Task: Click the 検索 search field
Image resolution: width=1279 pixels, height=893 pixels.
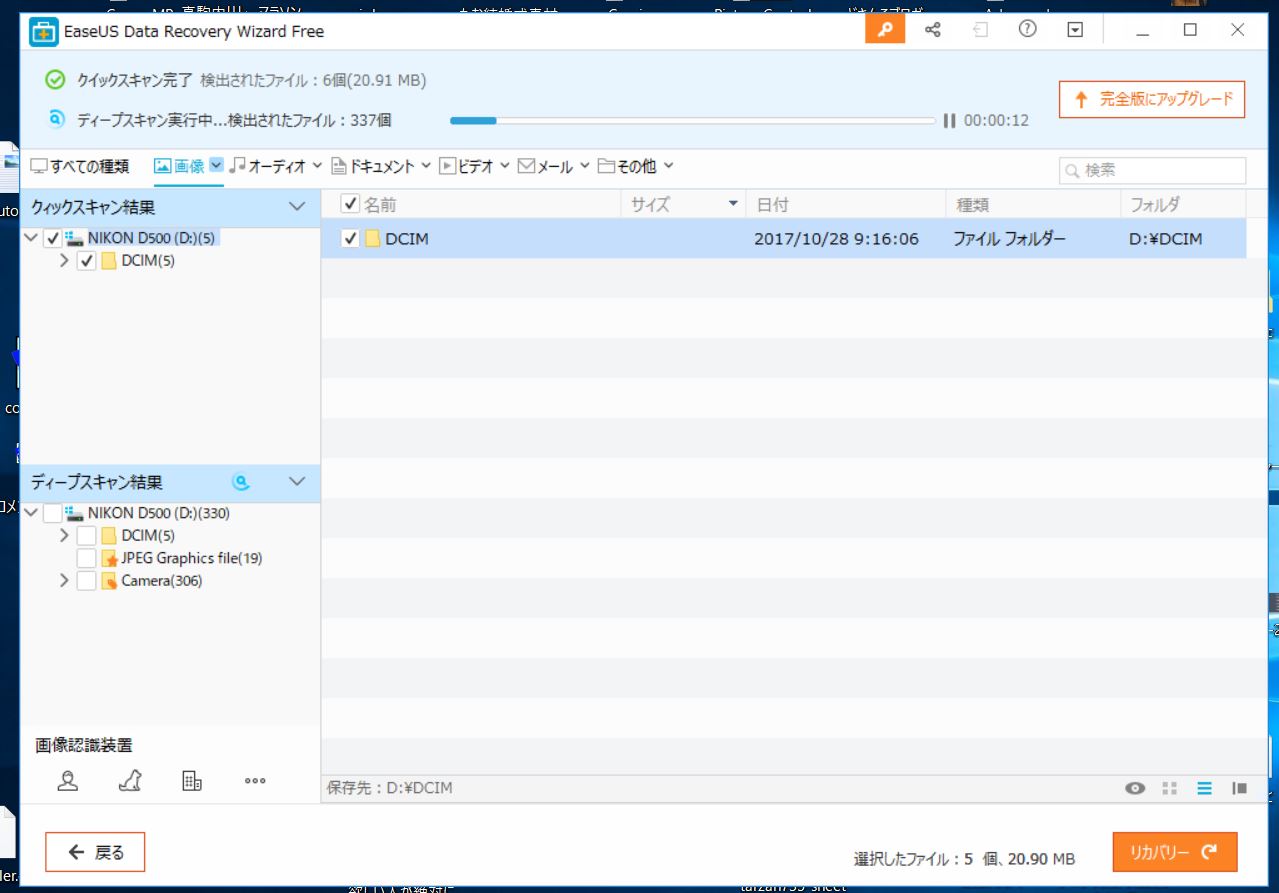Action: (1153, 170)
